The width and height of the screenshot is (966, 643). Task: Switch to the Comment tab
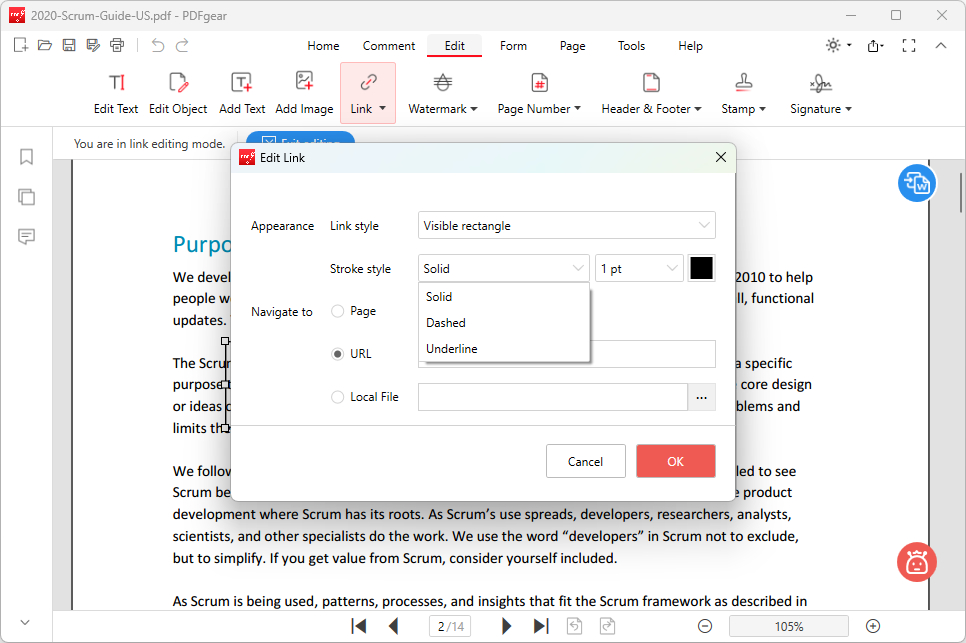coord(389,46)
